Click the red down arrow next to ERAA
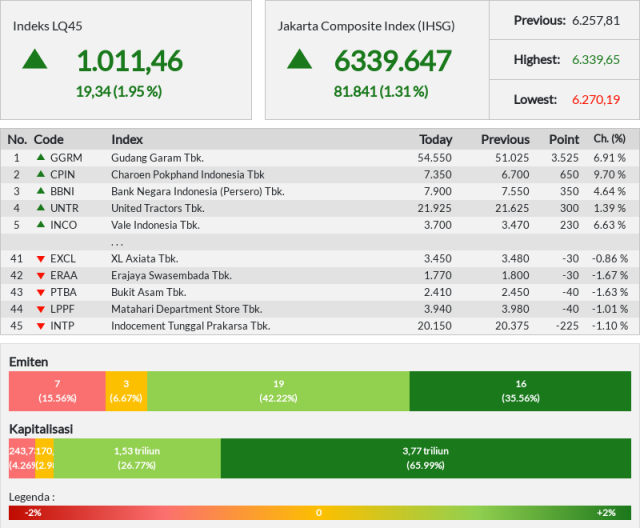This screenshot has height=528, width=640. pyautogui.click(x=41, y=276)
